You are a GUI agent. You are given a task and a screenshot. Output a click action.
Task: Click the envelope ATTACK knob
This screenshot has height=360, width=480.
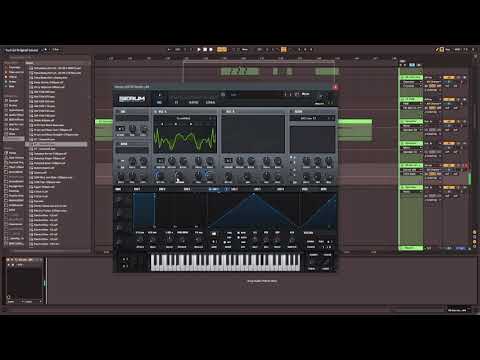pos(140,240)
